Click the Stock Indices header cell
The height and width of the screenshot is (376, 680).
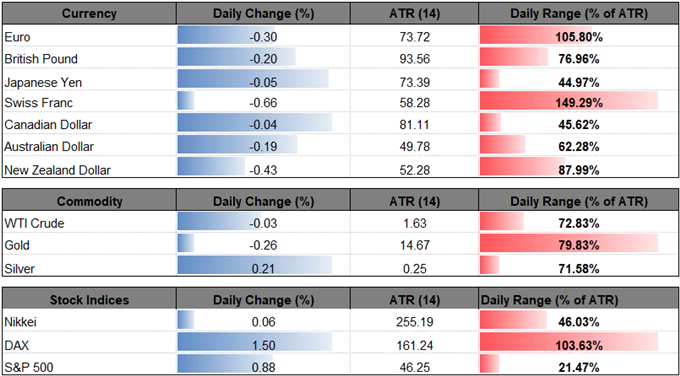point(89,300)
